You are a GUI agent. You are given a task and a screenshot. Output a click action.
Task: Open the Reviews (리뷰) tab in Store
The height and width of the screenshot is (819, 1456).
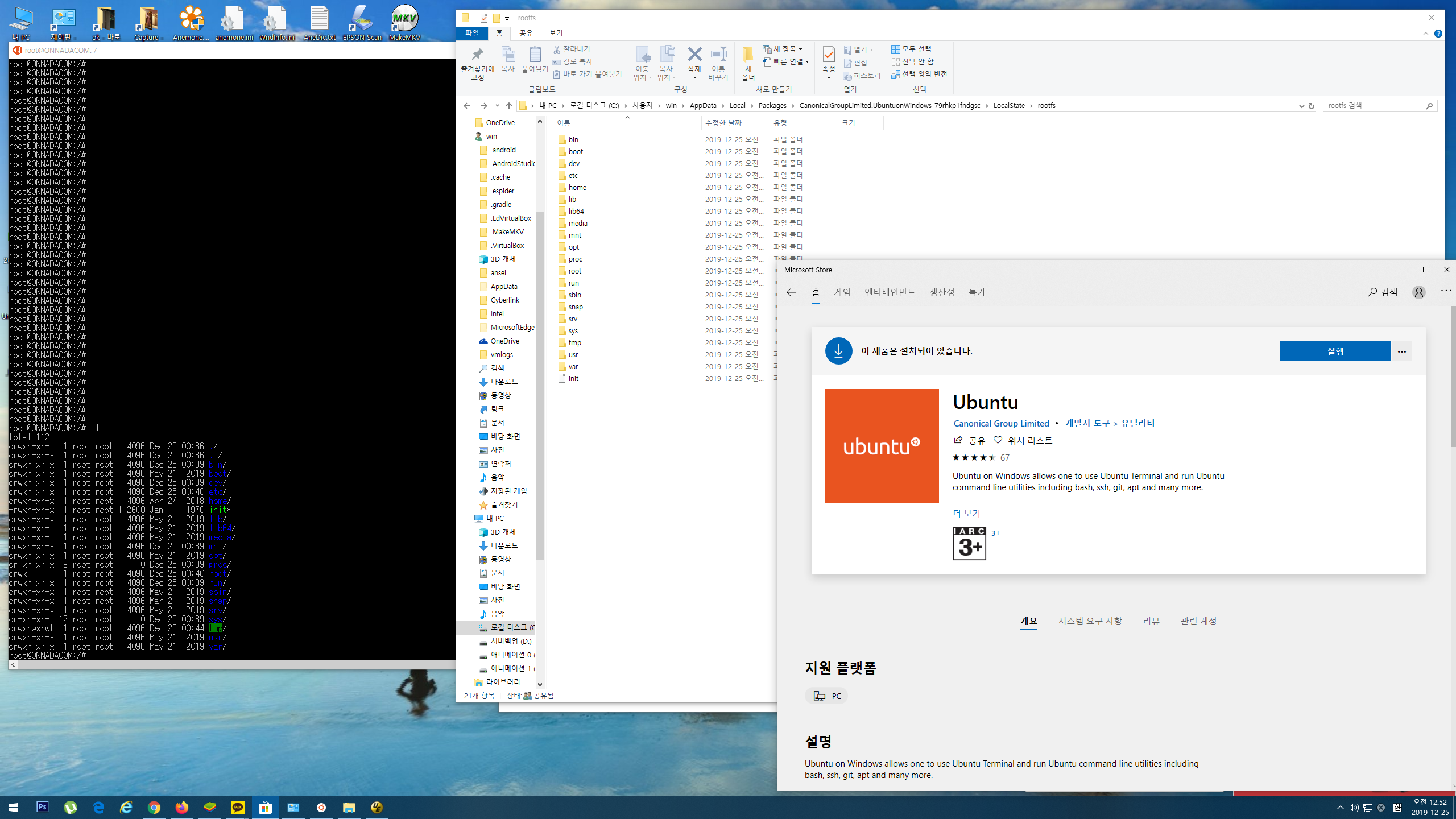1151,621
